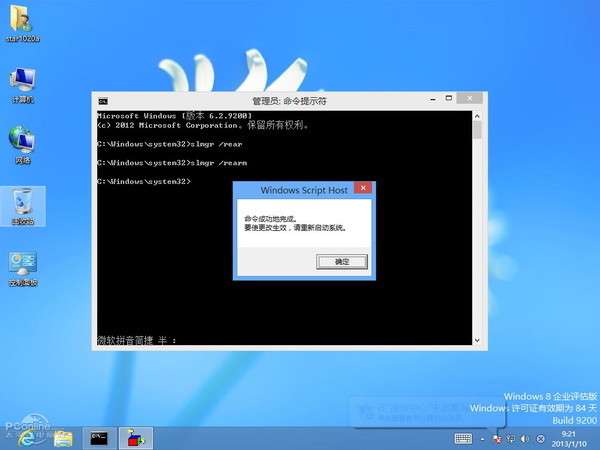Launch Internet Explorer from the taskbar
Screen dimensions: 600x450
tap(27, 439)
